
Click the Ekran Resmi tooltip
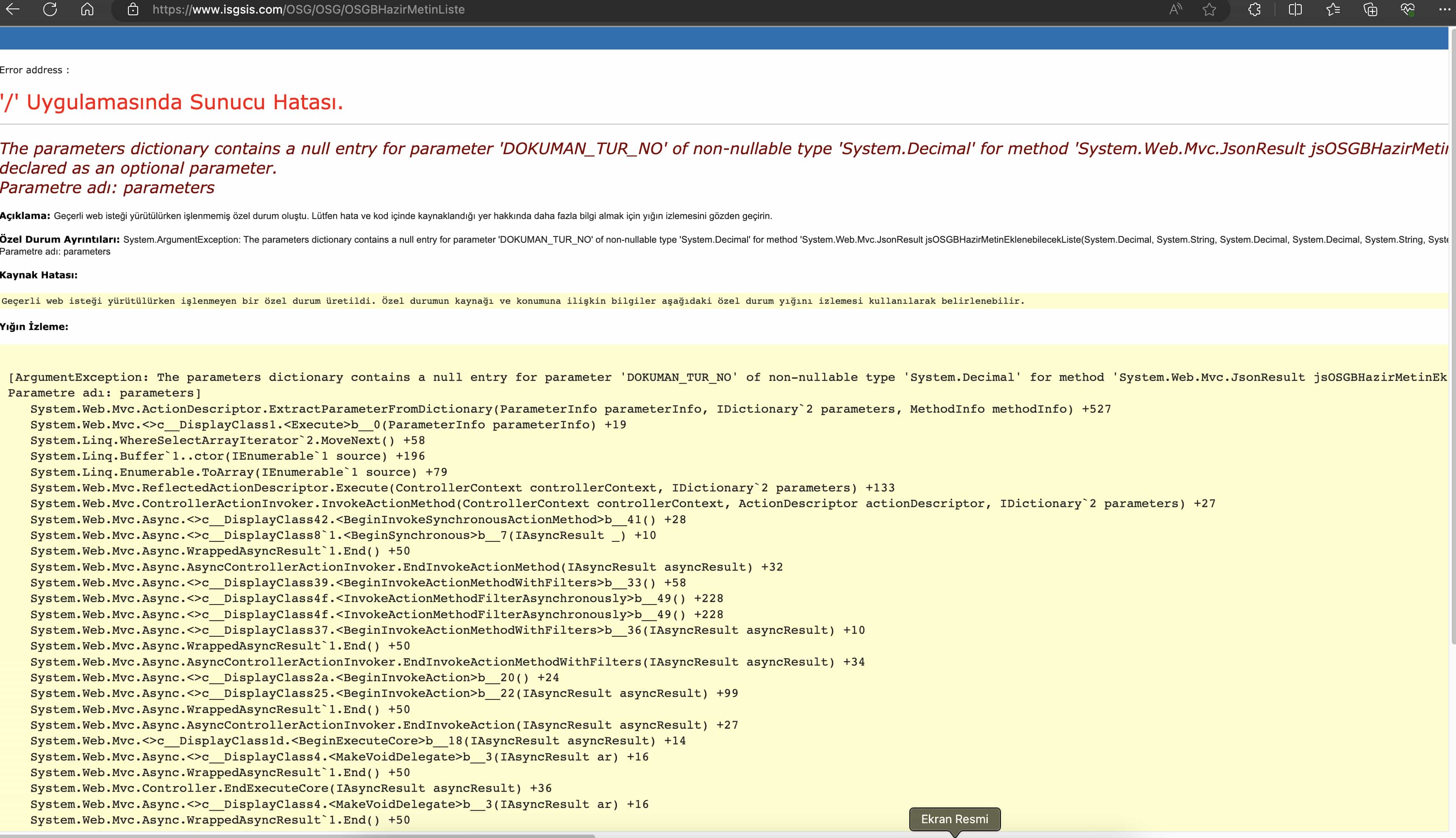[954, 819]
